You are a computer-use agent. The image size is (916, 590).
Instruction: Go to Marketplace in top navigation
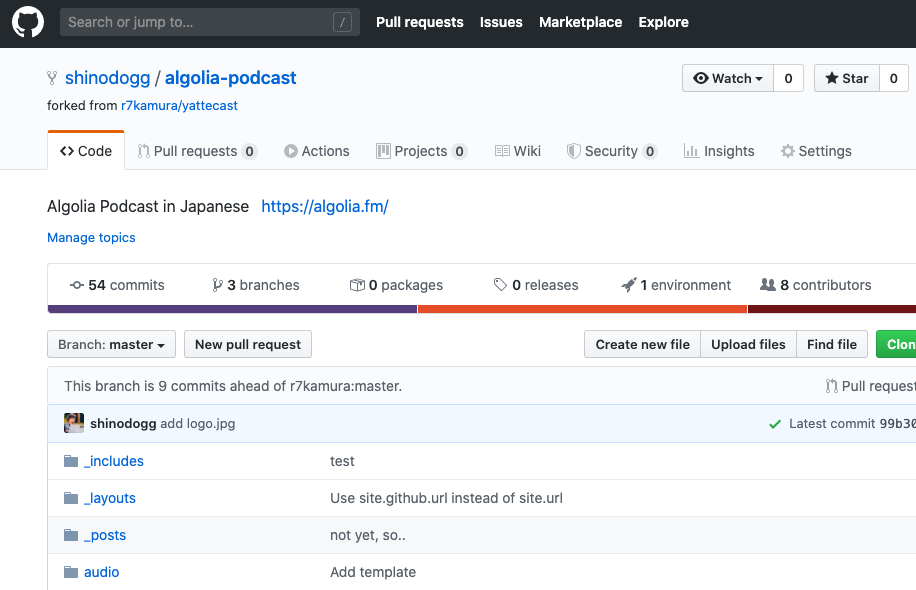pyautogui.click(x=581, y=22)
